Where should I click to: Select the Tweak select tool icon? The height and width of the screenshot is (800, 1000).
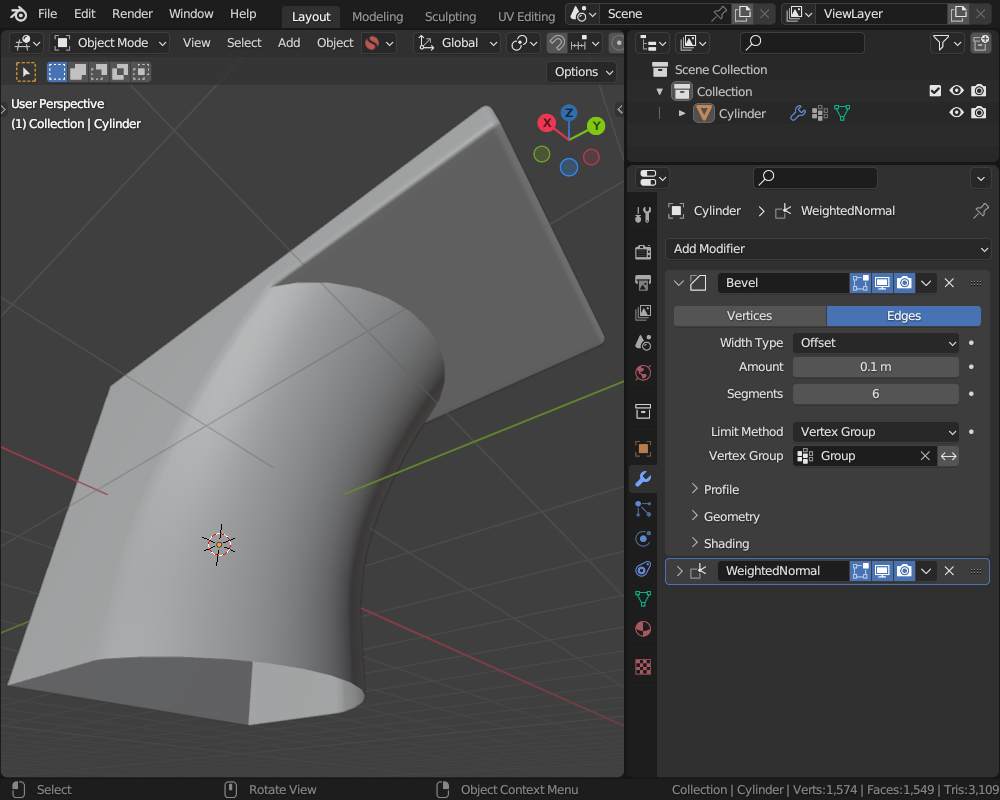[26, 72]
